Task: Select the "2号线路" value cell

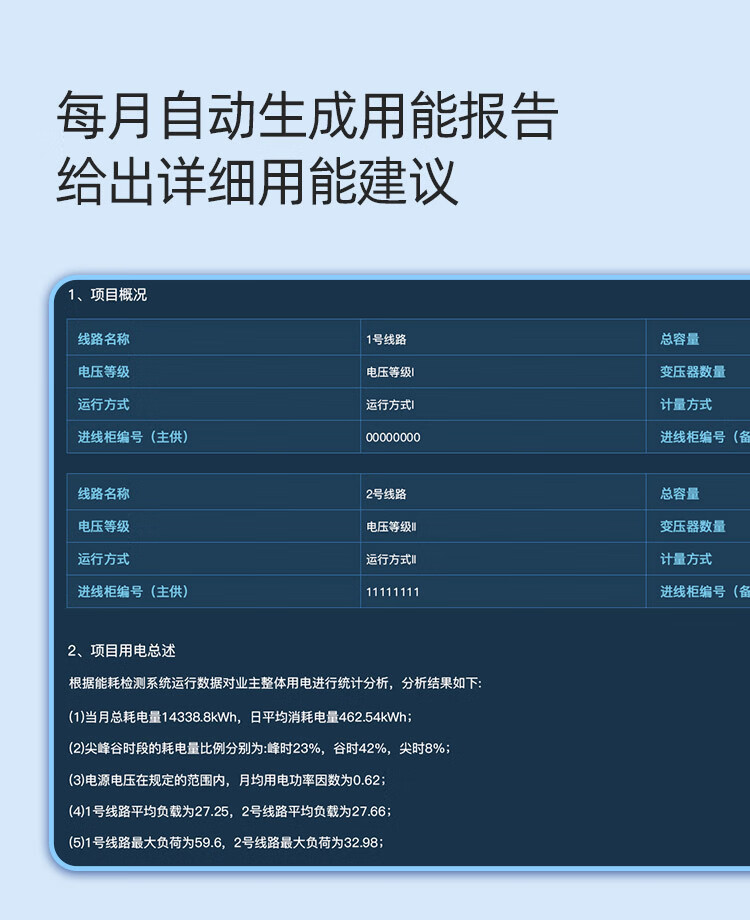Action: tap(386, 494)
